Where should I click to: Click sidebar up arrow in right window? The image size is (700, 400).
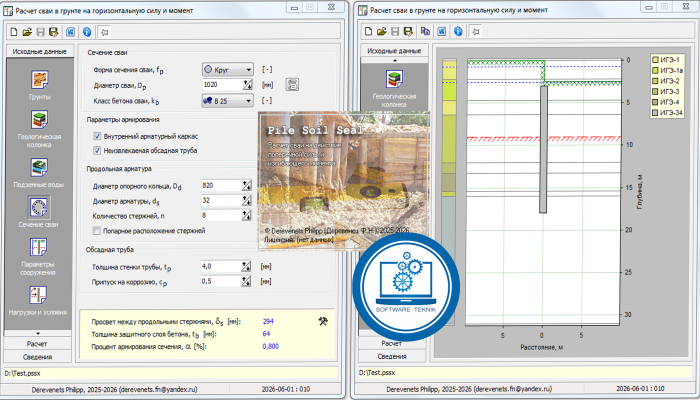pos(394,60)
